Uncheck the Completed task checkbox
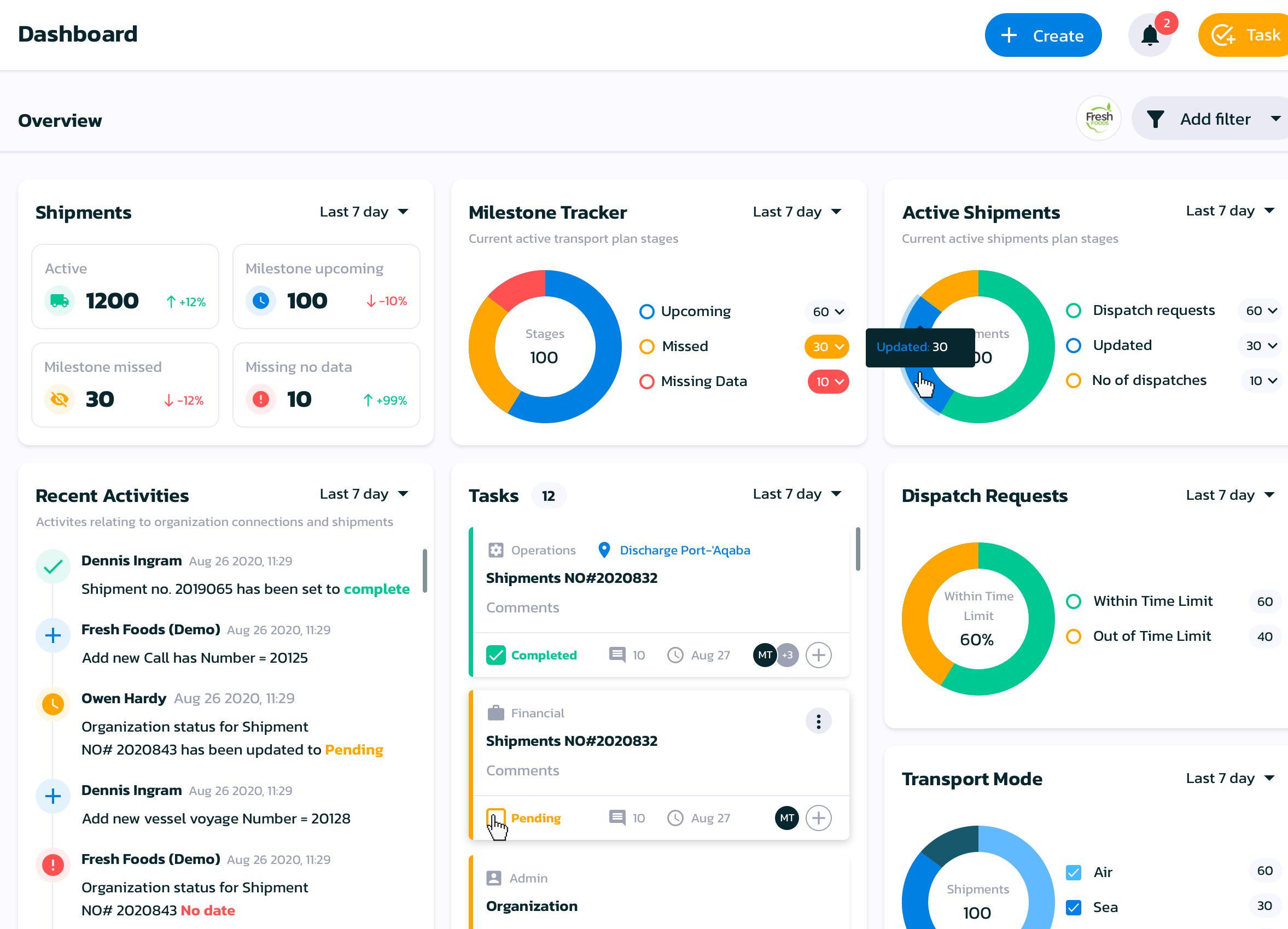Screen dimensions: 1288x929 click(496, 655)
